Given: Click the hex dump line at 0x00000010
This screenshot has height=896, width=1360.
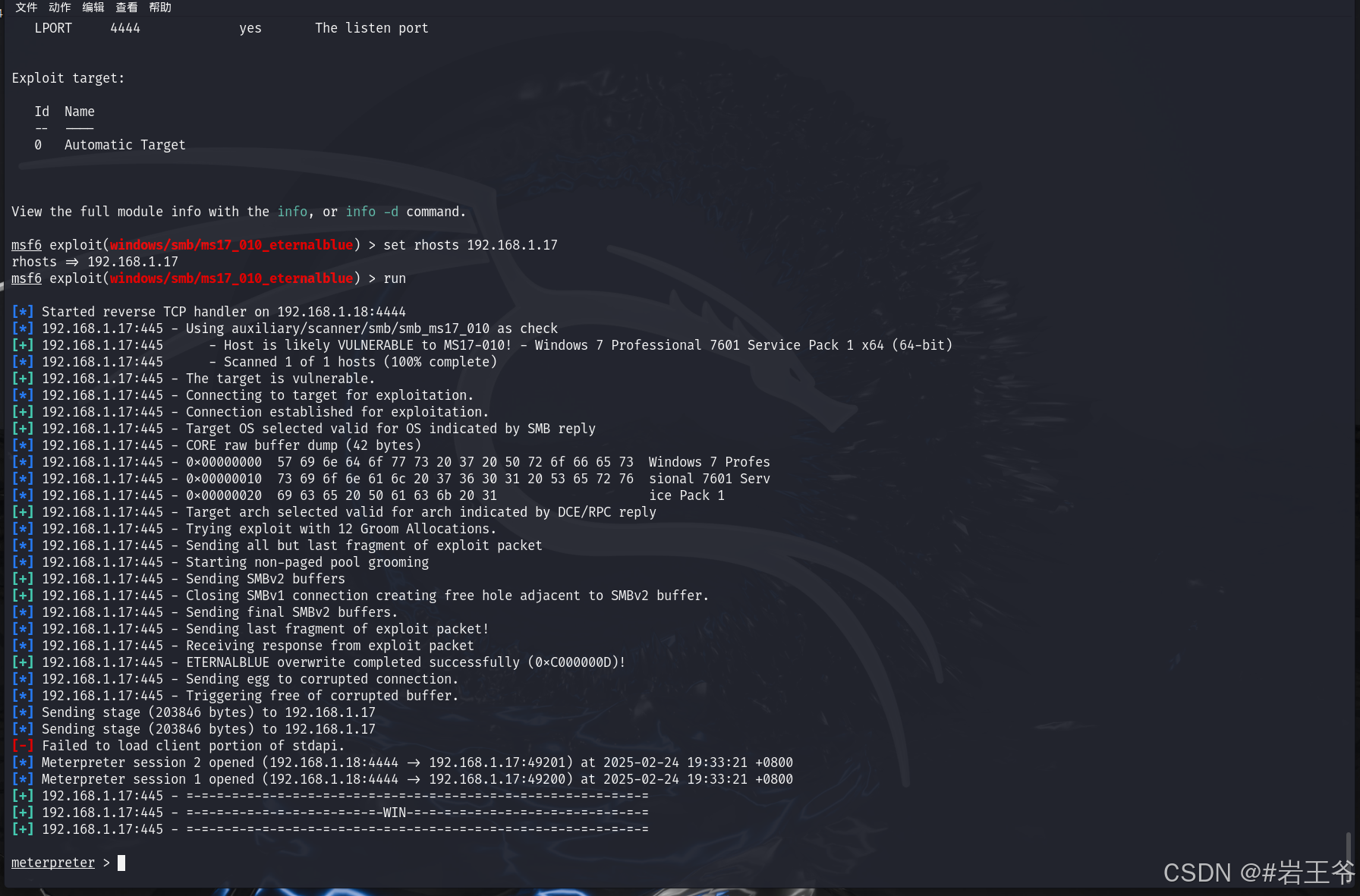Looking at the screenshot, I should point(391,479).
